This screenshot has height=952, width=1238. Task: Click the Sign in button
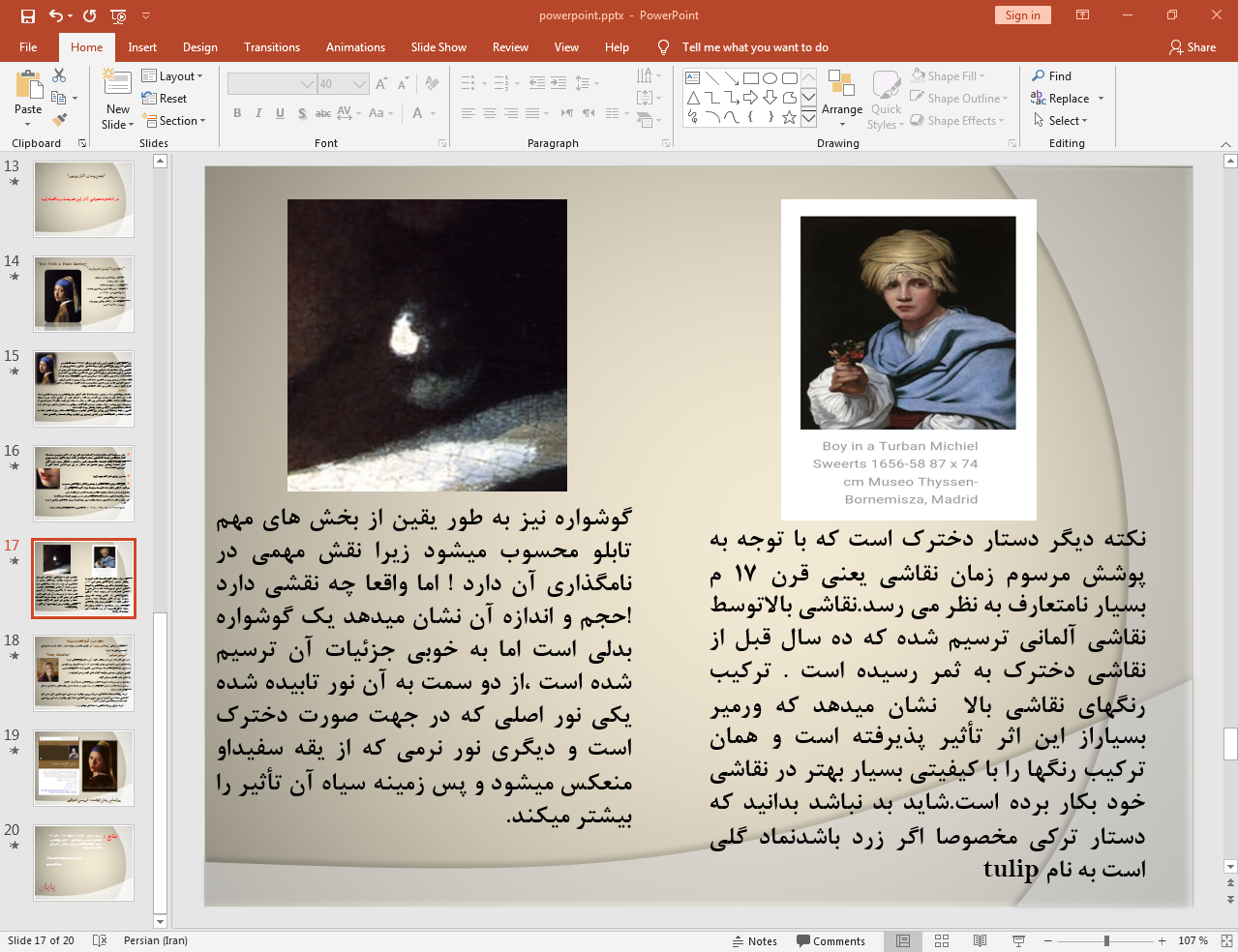click(x=1022, y=15)
